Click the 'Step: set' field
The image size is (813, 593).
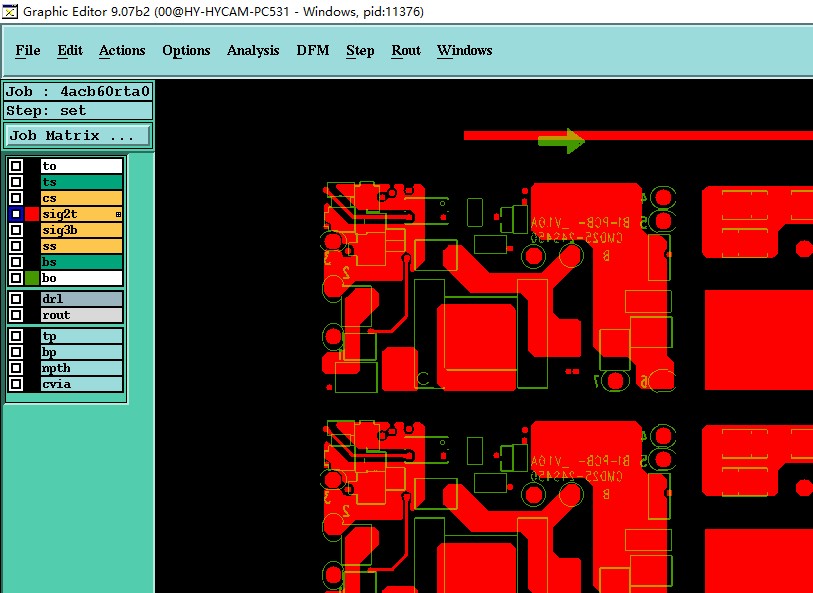pyautogui.click(x=78, y=111)
